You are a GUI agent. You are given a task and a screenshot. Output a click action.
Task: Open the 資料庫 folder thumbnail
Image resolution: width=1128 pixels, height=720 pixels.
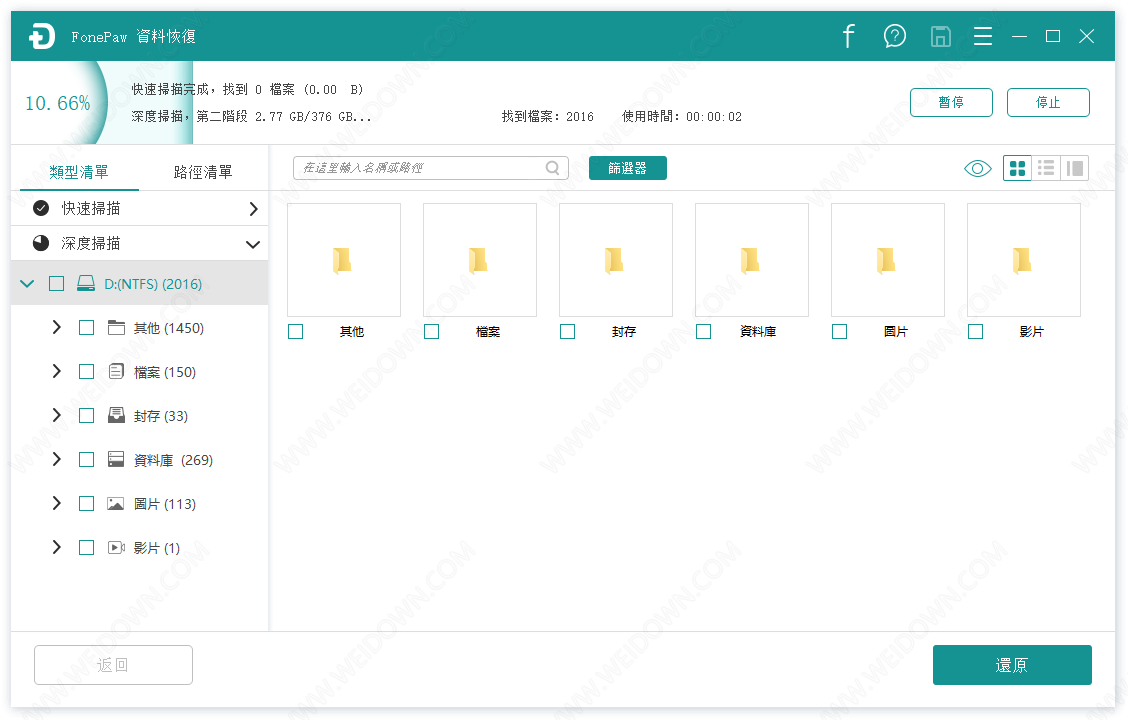(752, 260)
